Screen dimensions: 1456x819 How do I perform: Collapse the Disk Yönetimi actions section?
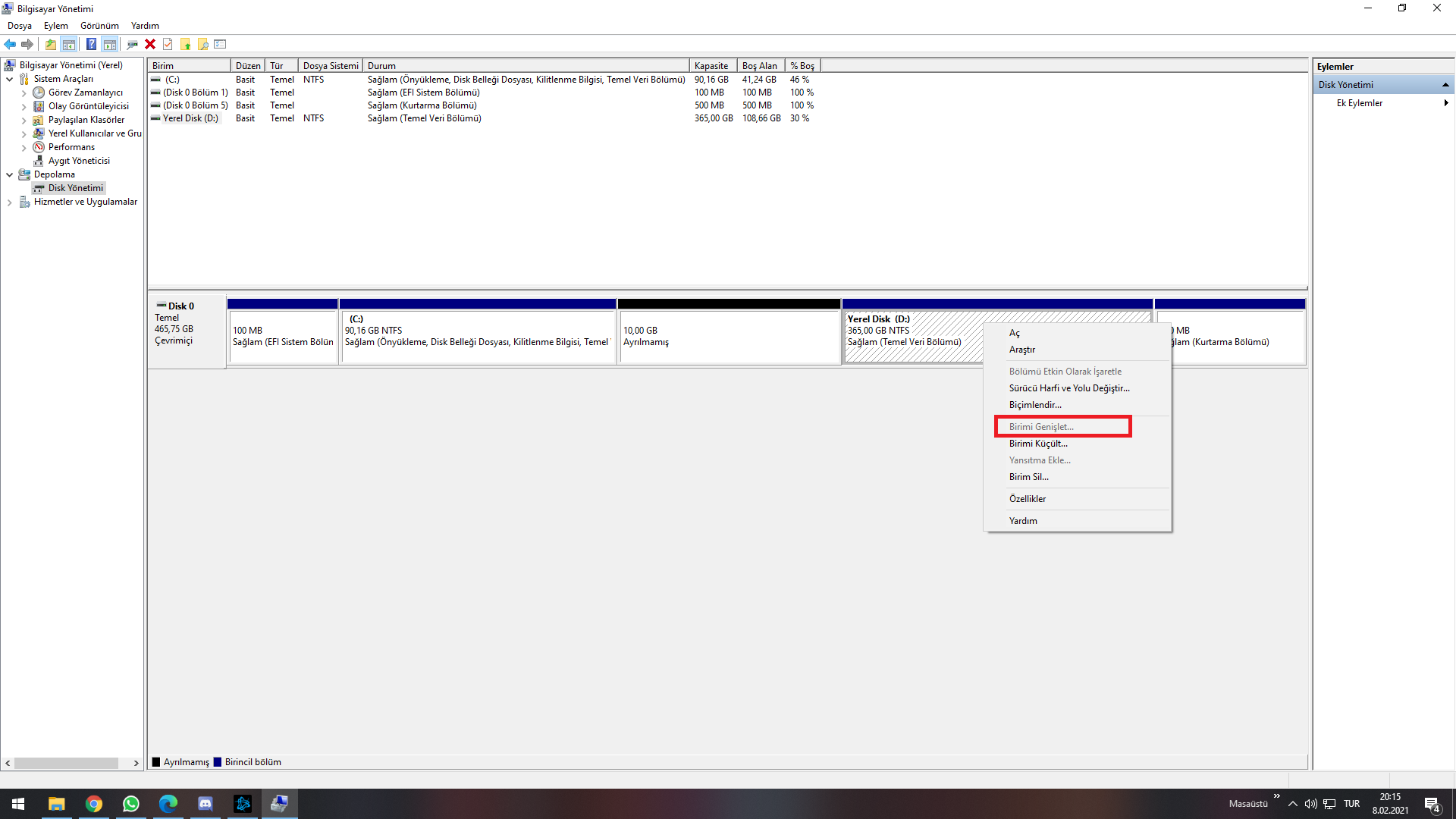(x=1445, y=85)
